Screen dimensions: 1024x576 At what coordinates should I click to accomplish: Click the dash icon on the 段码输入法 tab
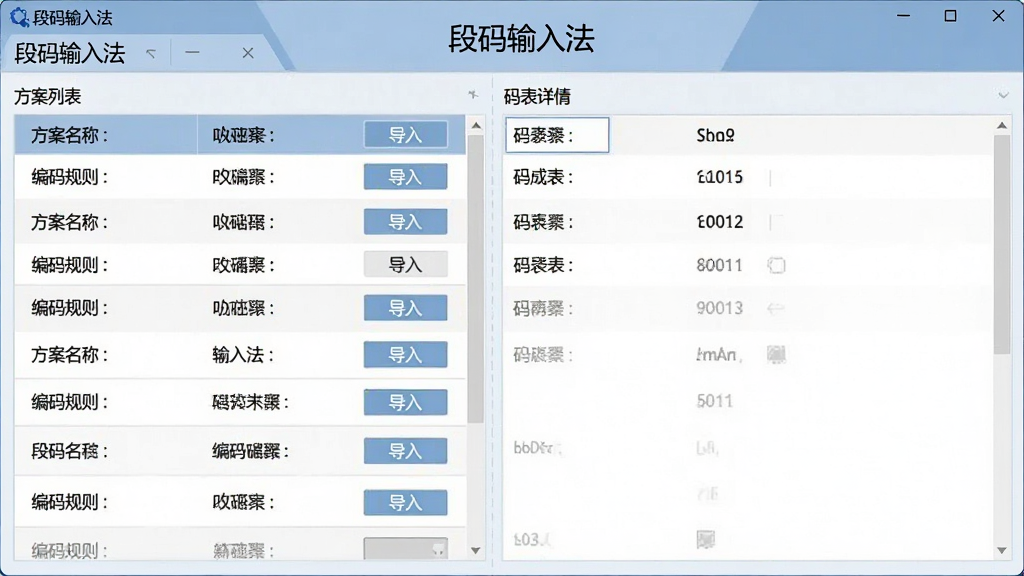coord(192,52)
